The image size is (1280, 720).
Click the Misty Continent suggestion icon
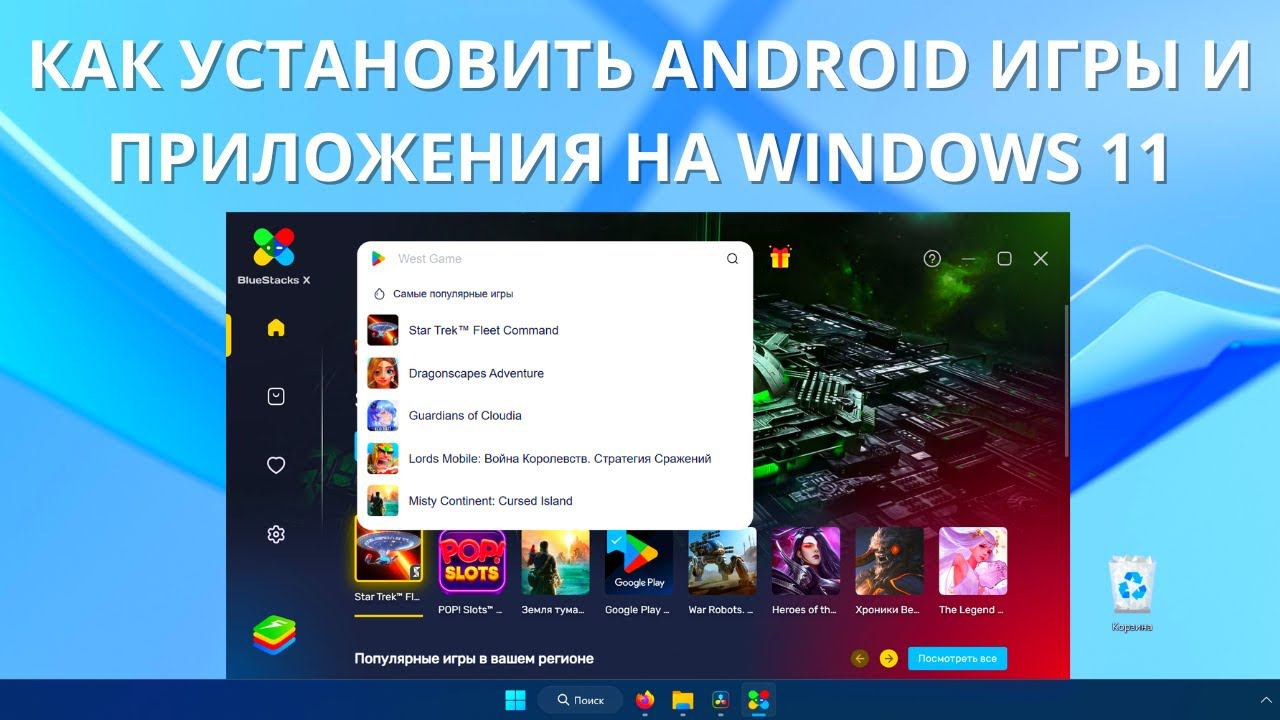point(383,500)
